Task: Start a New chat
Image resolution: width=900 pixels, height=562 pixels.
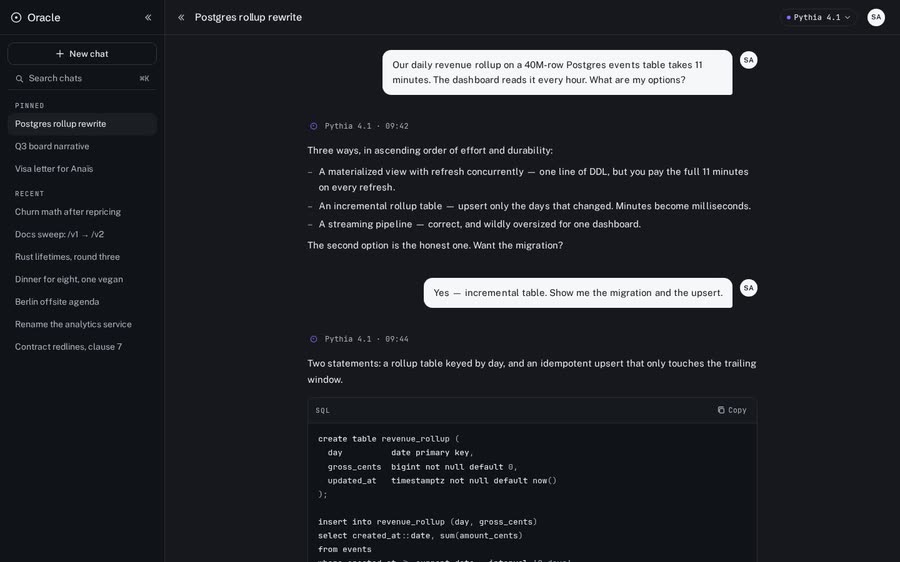Action: (x=82, y=53)
